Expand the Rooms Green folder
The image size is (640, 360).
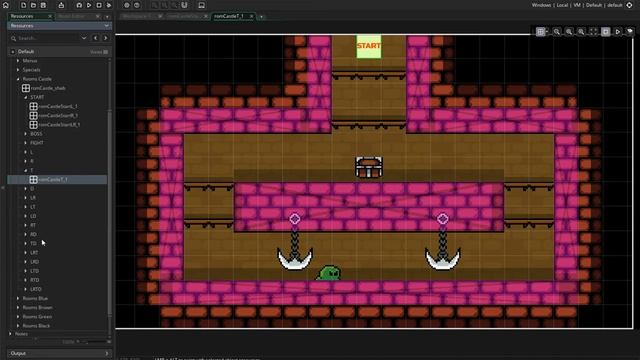point(18,316)
